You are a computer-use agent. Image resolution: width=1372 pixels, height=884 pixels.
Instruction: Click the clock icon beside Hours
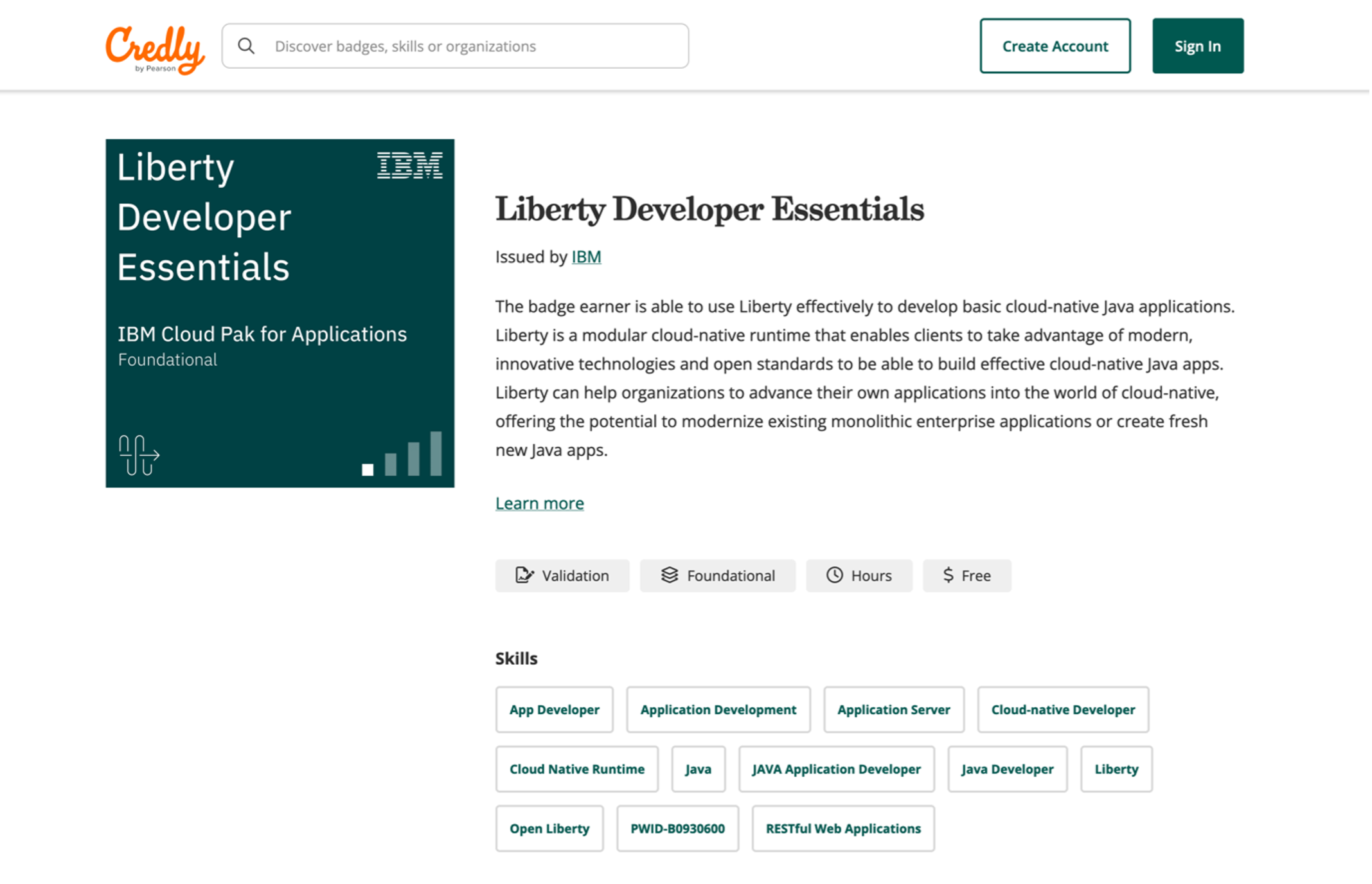(x=834, y=575)
